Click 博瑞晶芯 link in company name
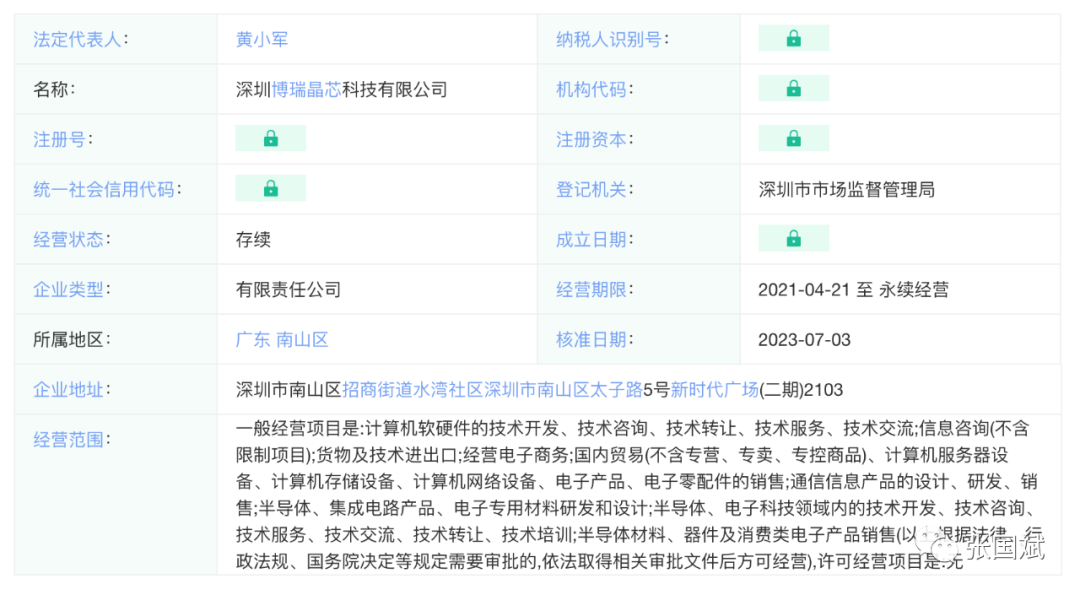Image resolution: width=1080 pixels, height=595 pixels. coord(307,90)
